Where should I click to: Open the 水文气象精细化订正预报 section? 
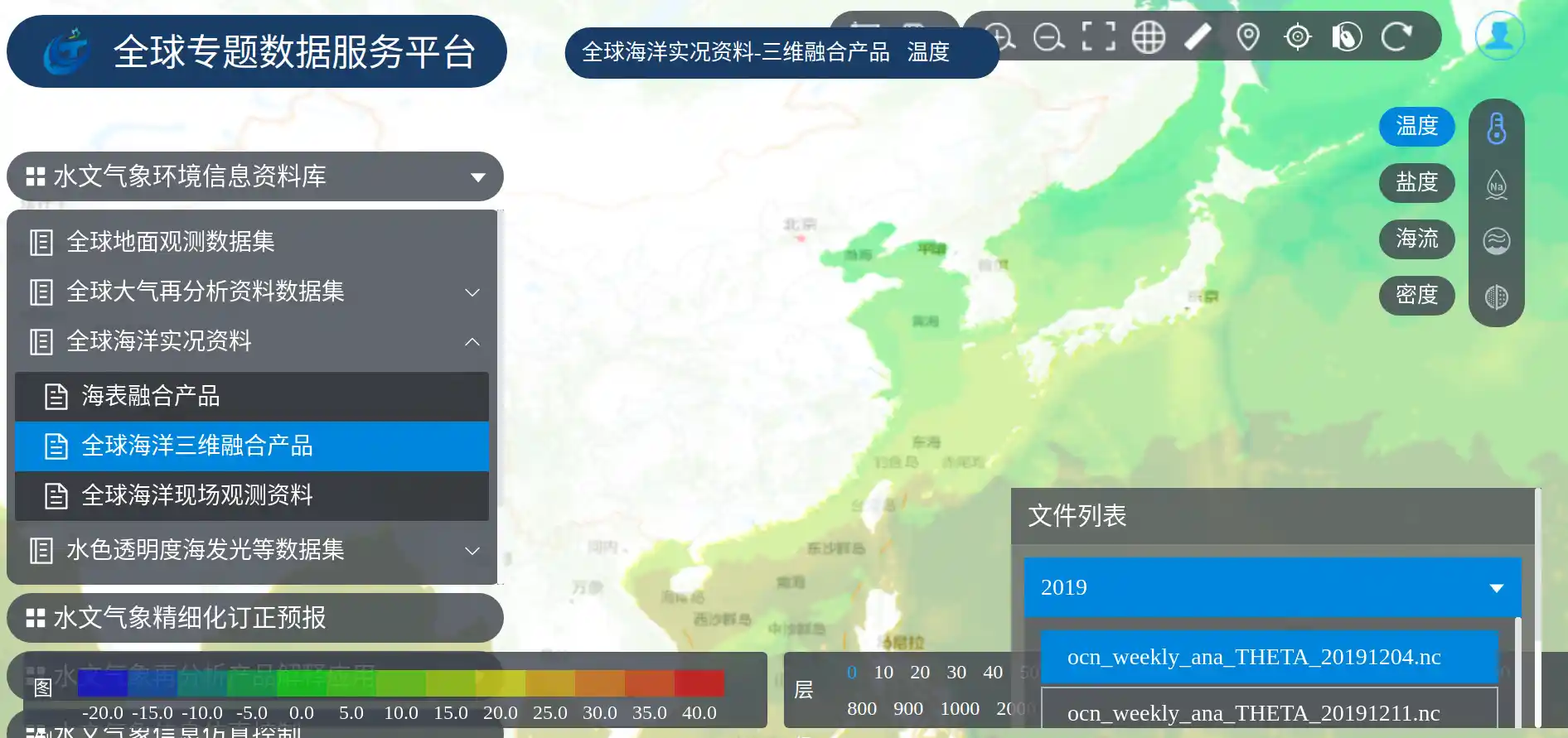(x=255, y=618)
